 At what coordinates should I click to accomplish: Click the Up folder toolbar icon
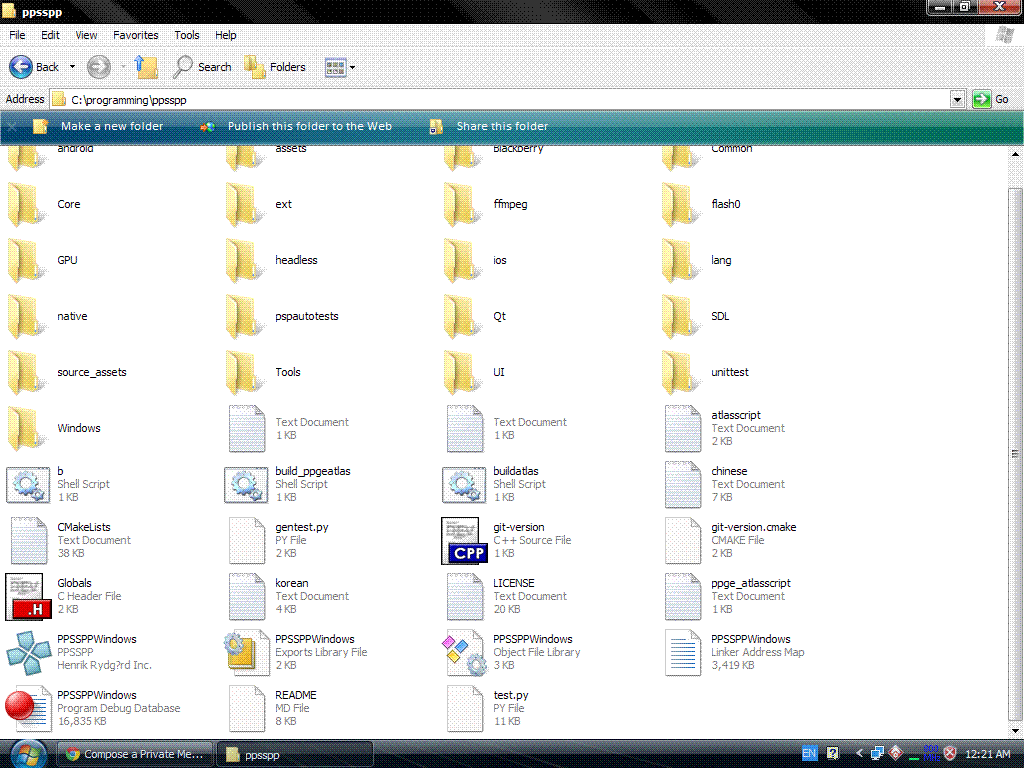click(146, 67)
